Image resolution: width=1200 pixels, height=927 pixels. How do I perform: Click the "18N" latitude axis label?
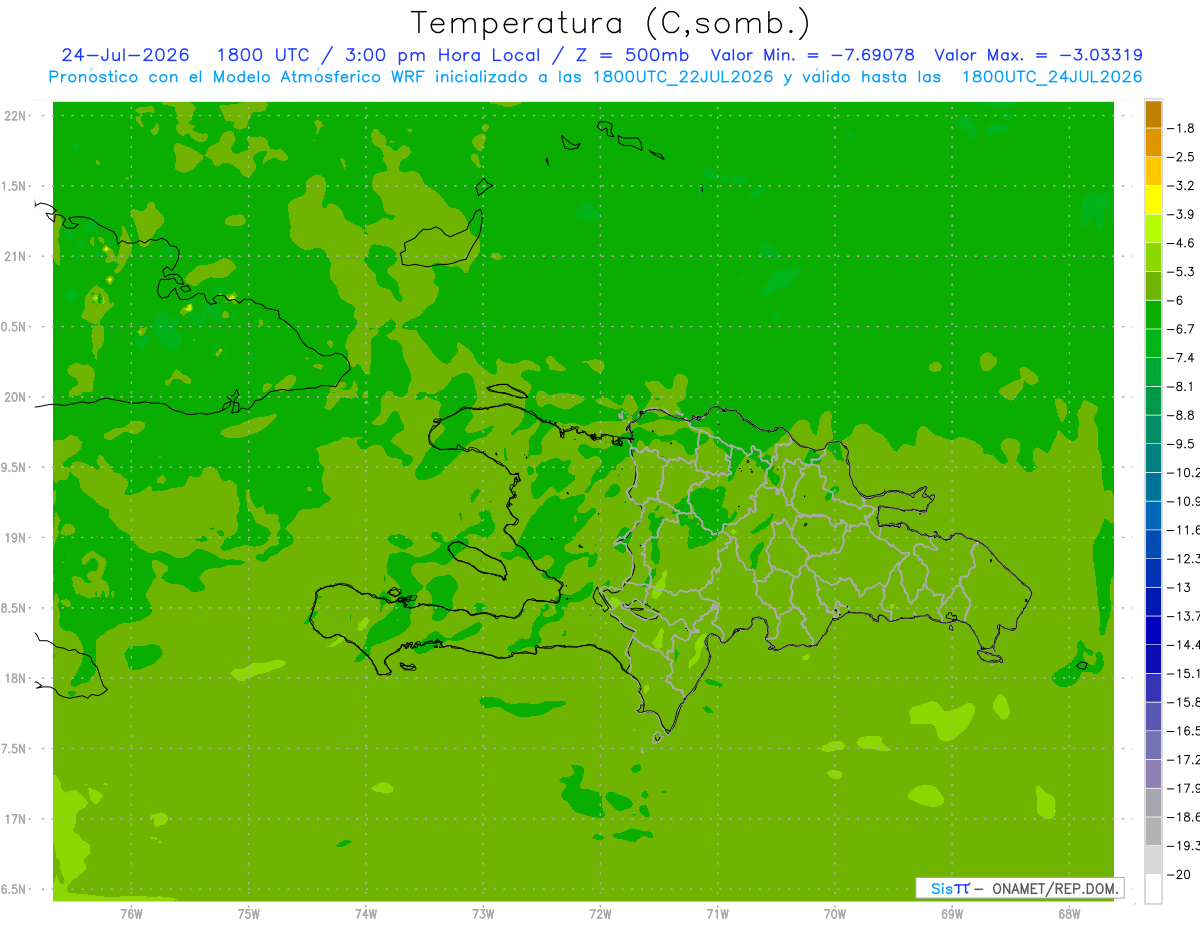coord(16,678)
